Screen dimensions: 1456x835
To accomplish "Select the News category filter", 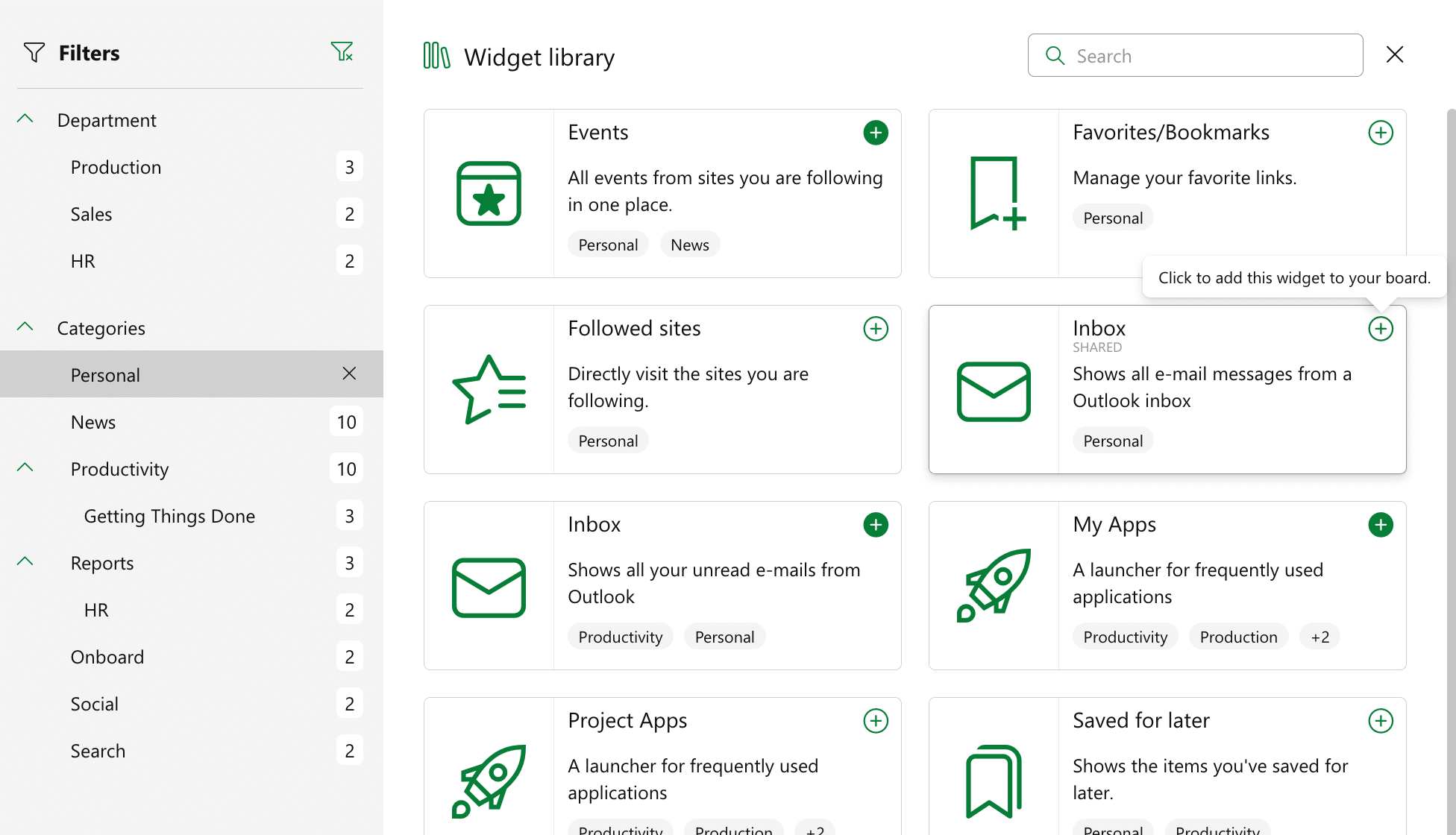I will [93, 421].
